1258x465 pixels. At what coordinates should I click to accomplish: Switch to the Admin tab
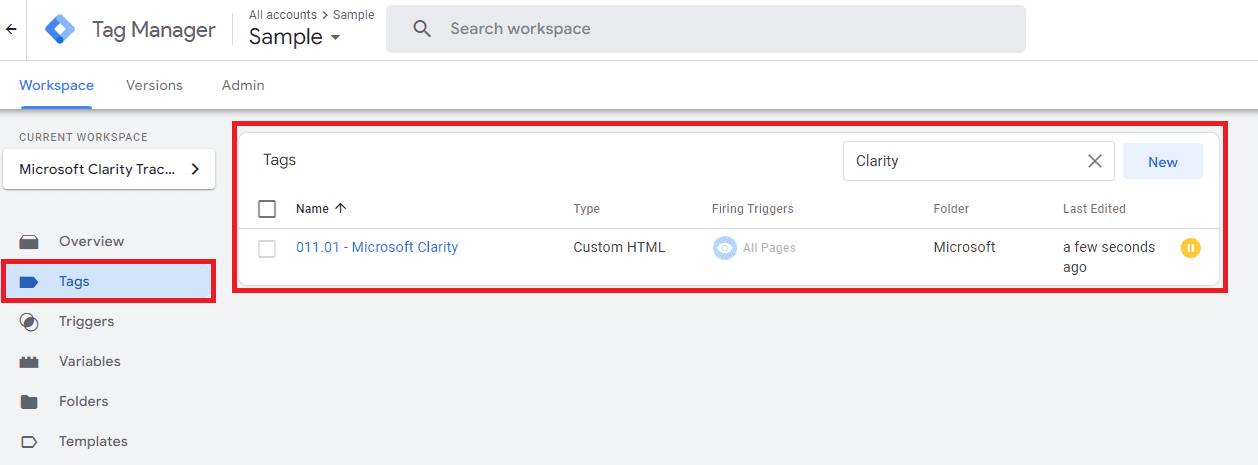click(x=243, y=85)
